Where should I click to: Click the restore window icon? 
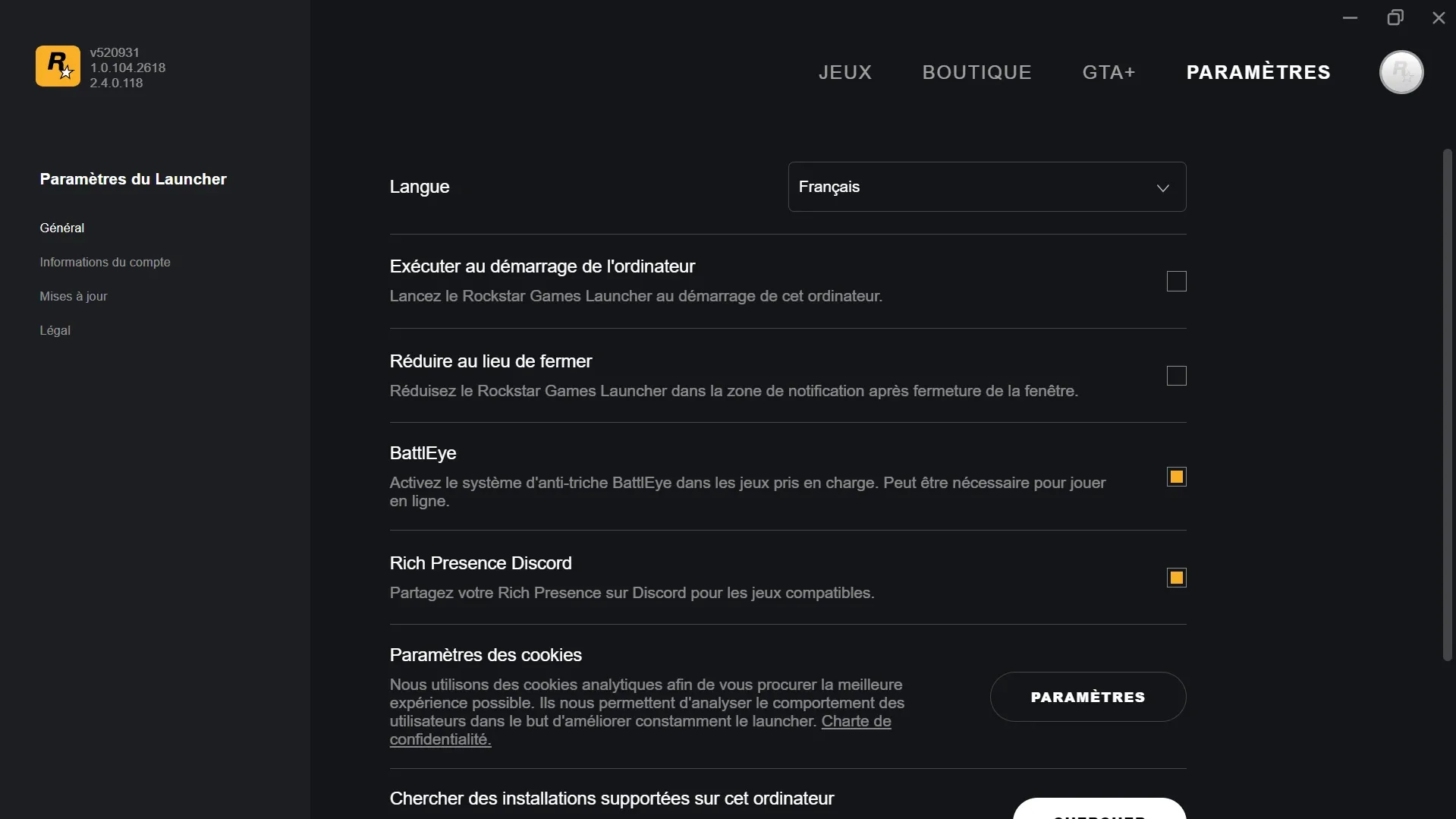click(x=1396, y=17)
